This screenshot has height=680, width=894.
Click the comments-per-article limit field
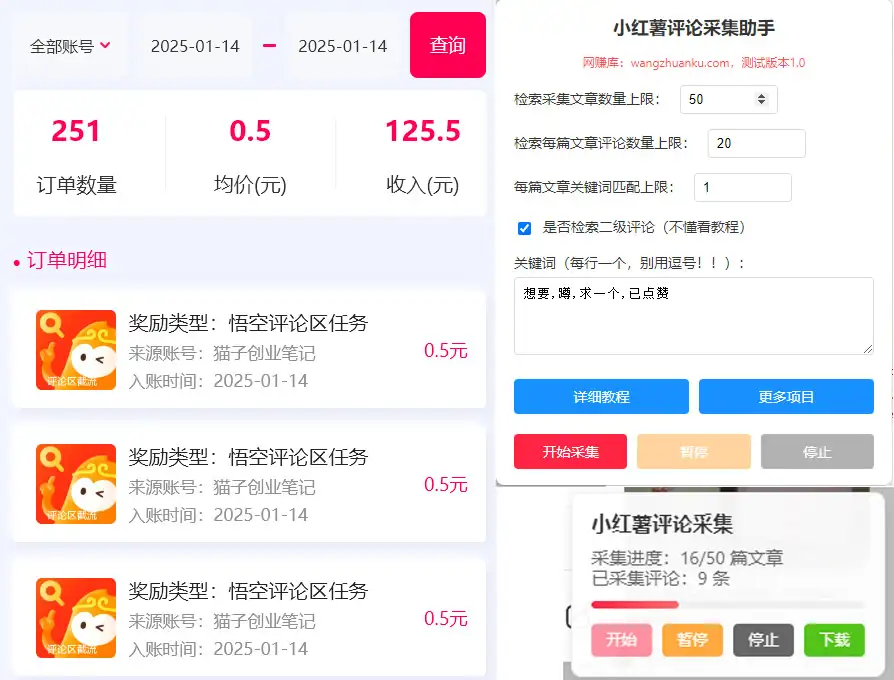[x=756, y=143]
